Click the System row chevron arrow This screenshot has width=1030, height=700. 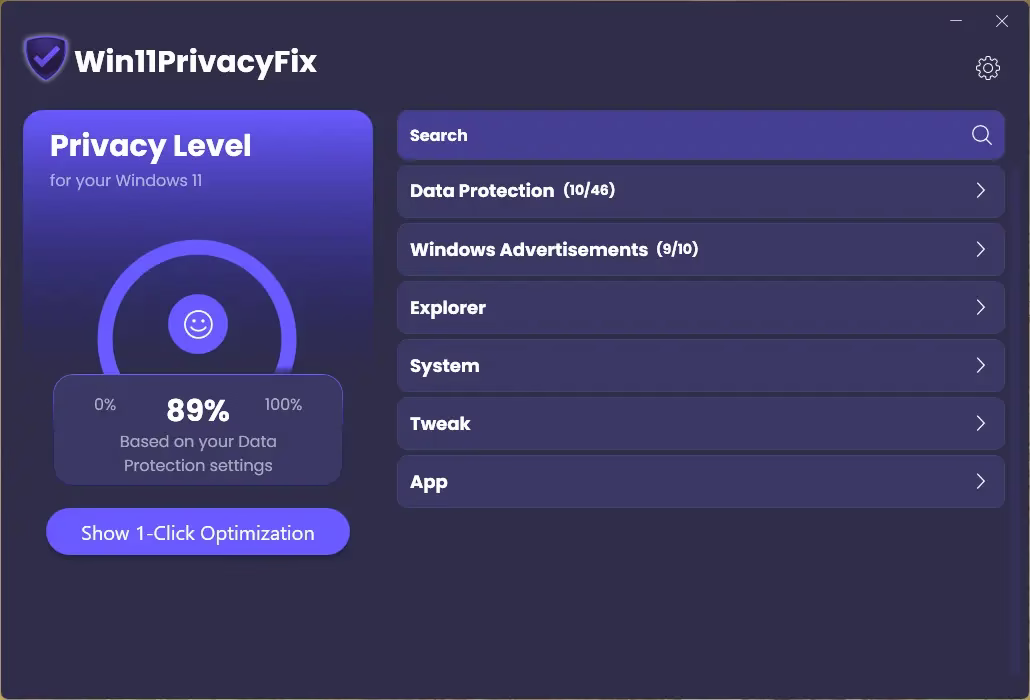[981, 365]
